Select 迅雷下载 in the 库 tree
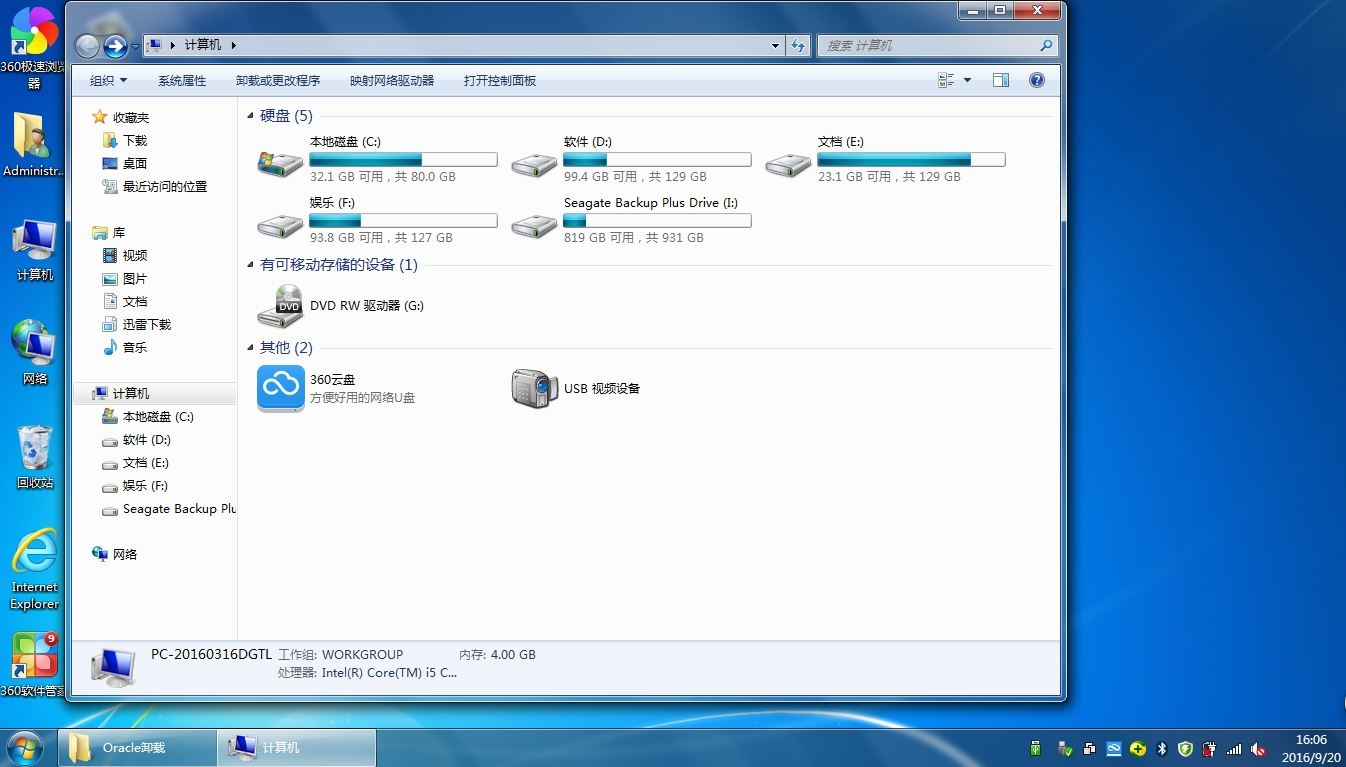 coord(147,325)
